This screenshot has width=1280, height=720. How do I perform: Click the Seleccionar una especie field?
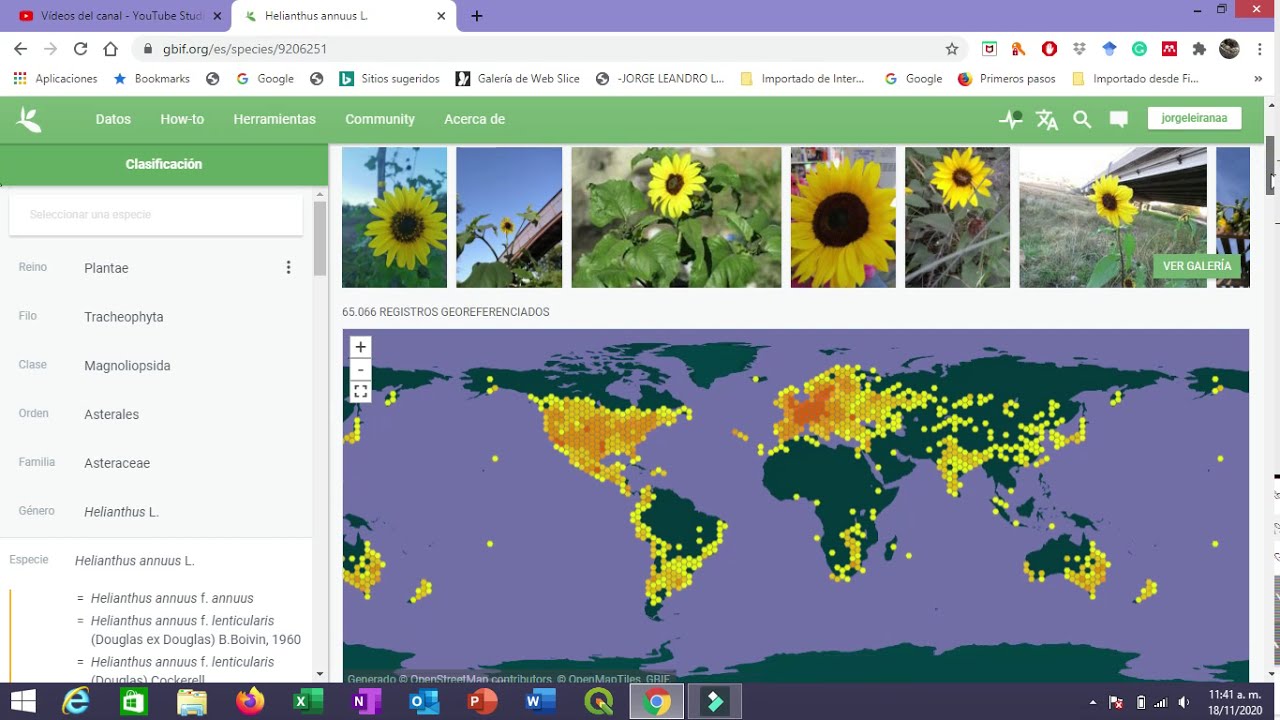click(156, 215)
